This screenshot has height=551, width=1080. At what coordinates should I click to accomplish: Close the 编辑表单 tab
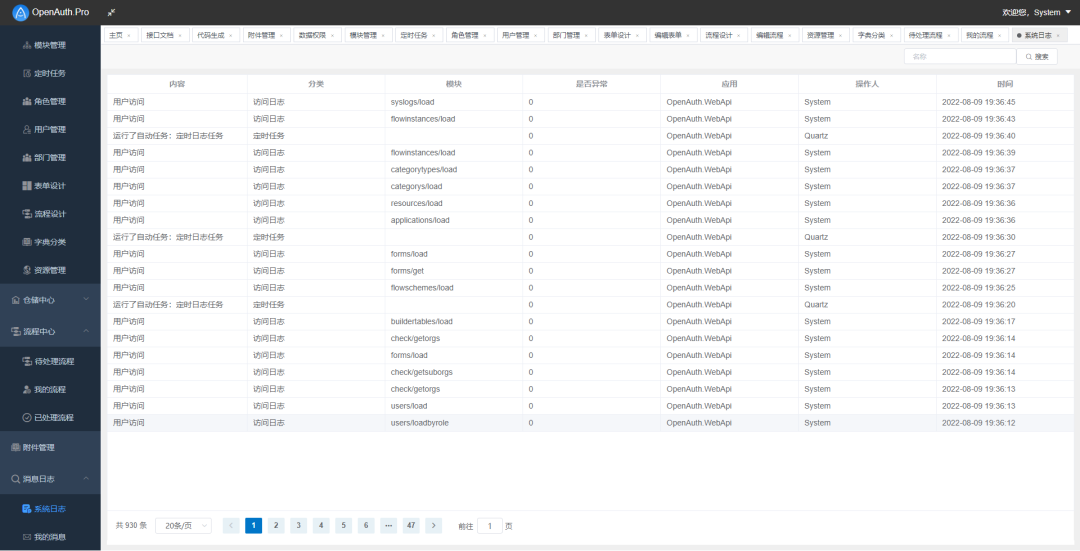click(688, 35)
